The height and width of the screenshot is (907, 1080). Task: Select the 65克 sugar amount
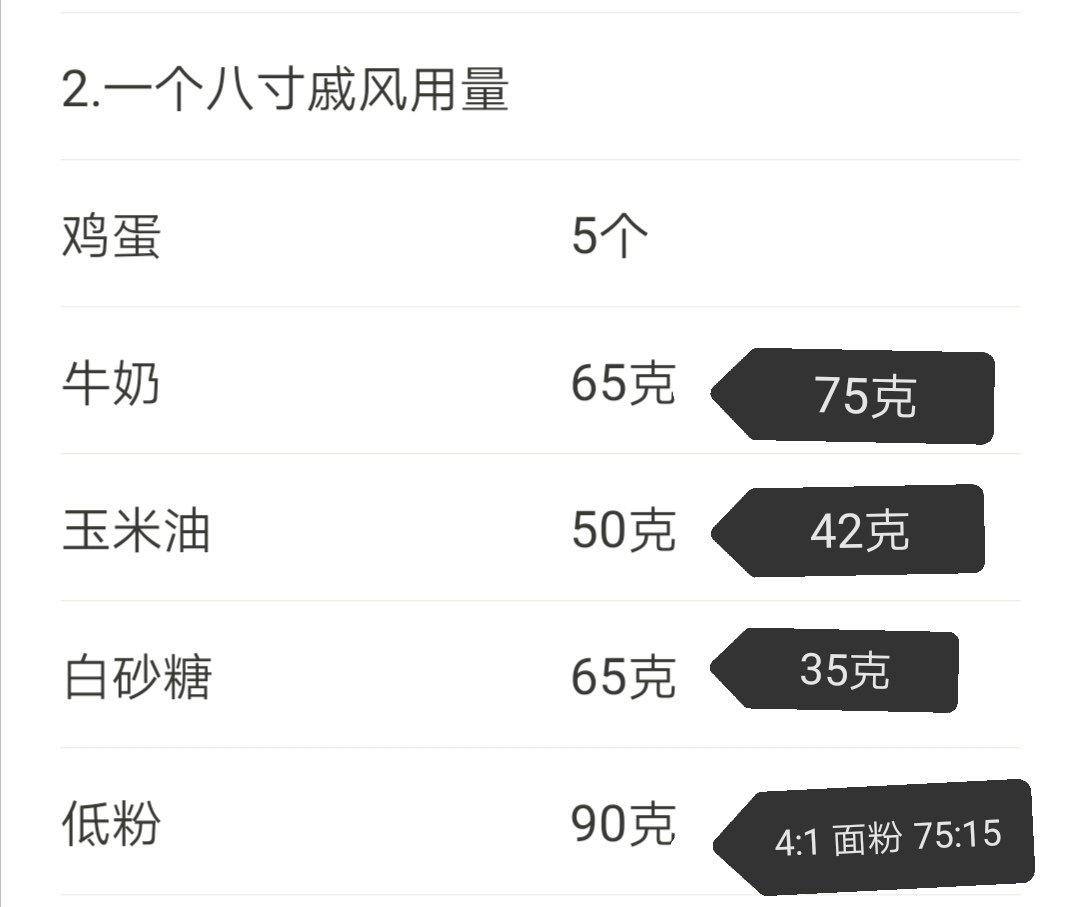623,677
